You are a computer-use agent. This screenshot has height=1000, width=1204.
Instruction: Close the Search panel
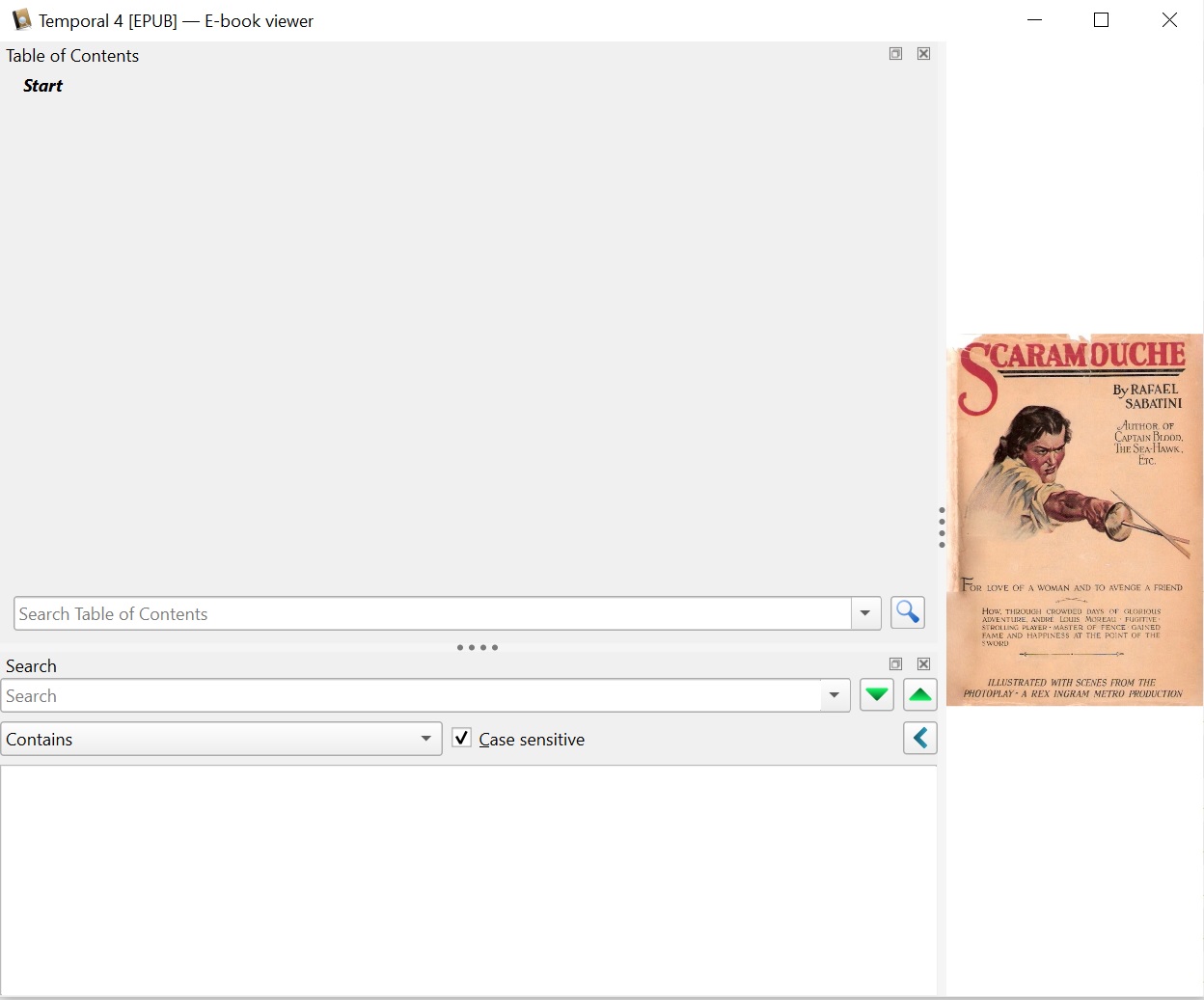click(923, 664)
